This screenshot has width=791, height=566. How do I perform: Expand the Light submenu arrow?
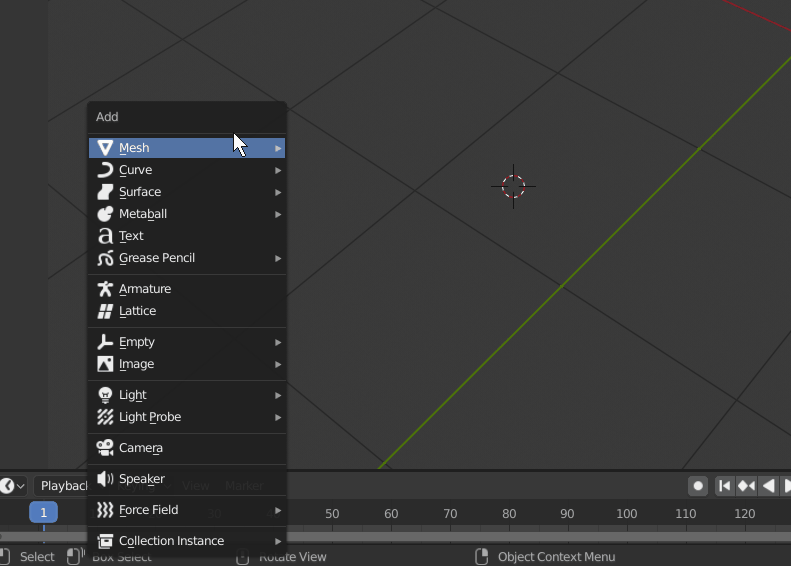click(x=278, y=395)
